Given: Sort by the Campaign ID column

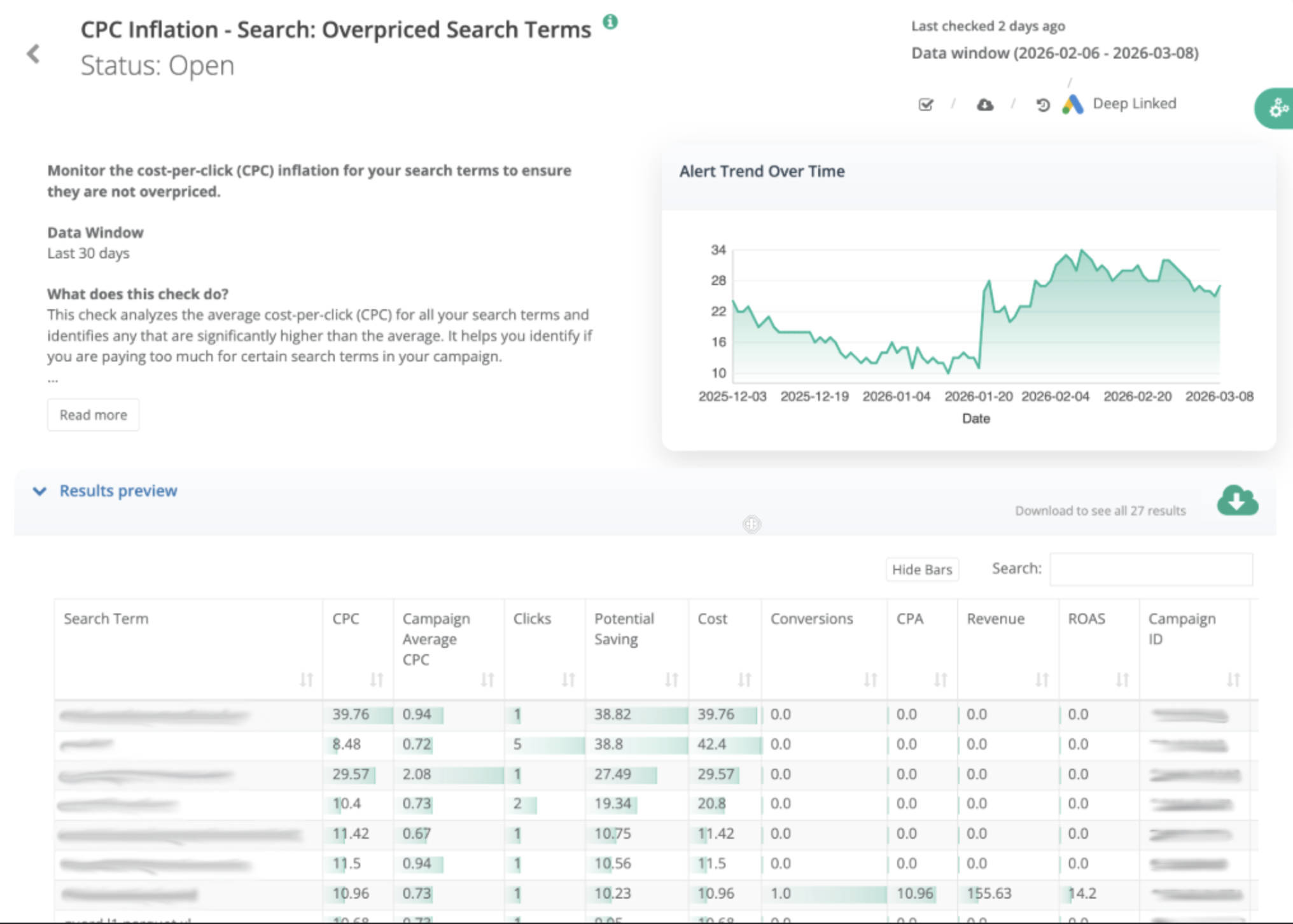Looking at the screenshot, I should [x=1233, y=680].
